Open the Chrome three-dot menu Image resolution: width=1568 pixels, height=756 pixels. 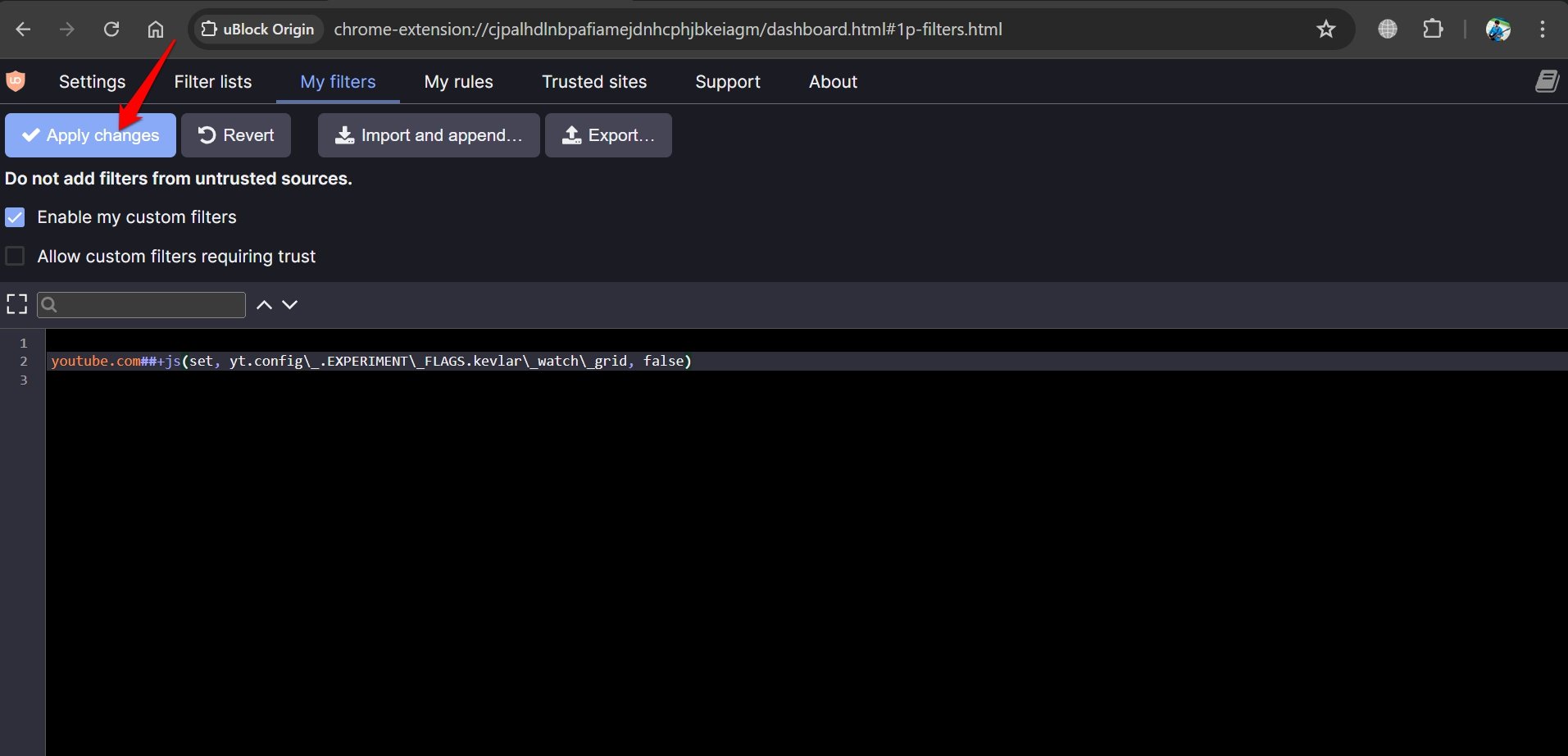point(1543,30)
